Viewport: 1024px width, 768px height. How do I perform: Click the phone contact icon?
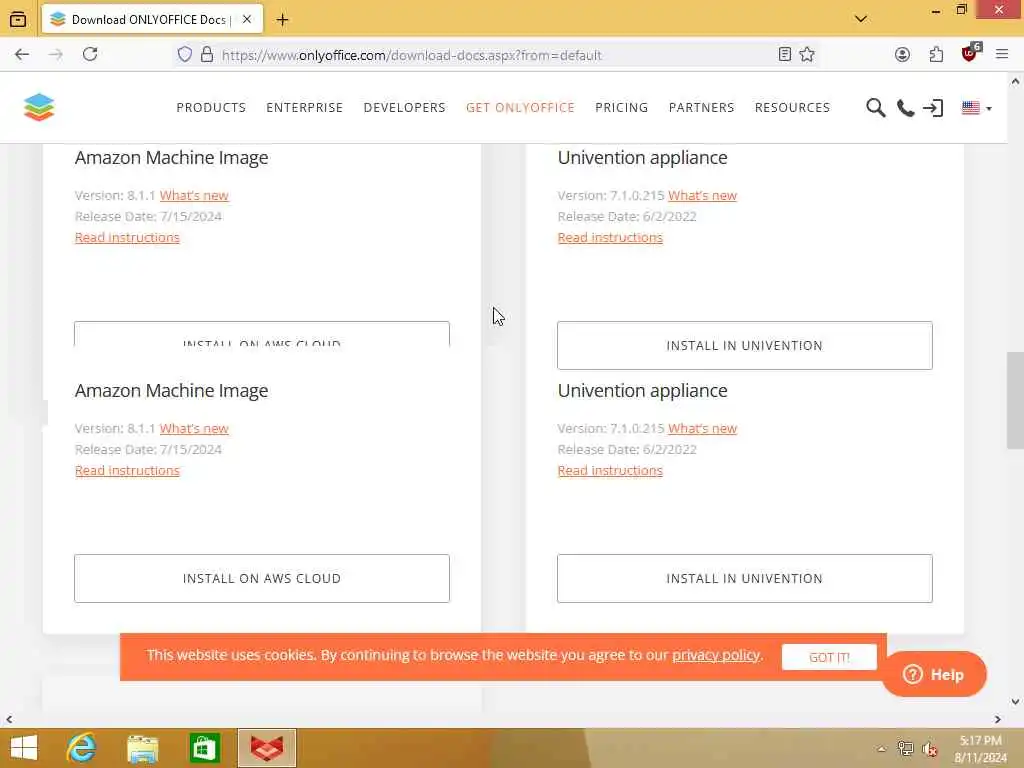[x=905, y=108]
